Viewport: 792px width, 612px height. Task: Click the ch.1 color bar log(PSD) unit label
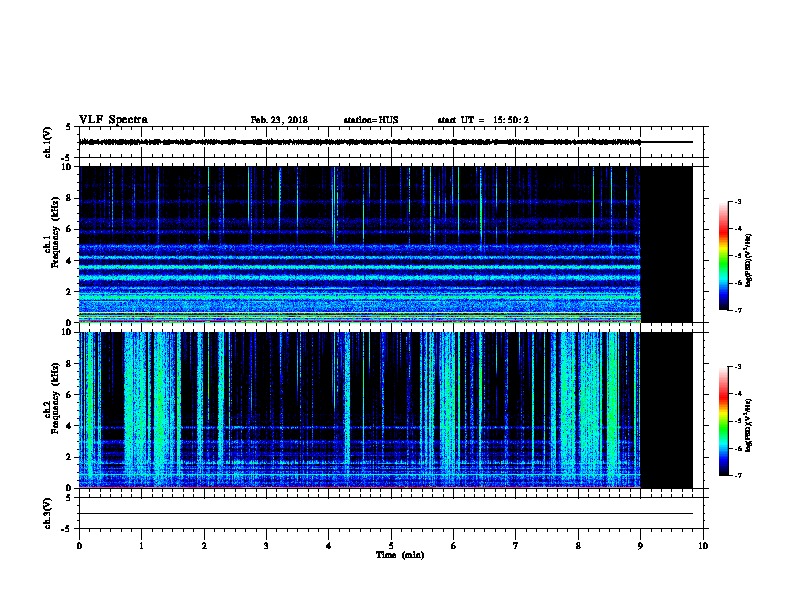pyautogui.click(x=748, y=261)
